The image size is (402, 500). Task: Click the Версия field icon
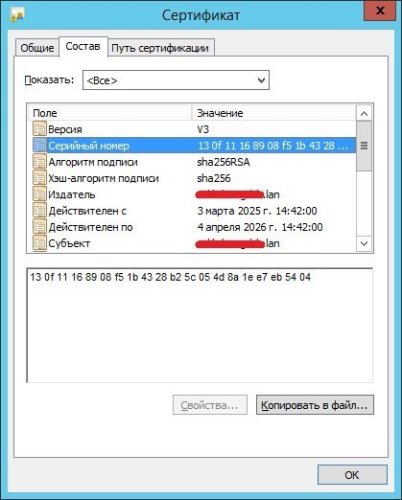pos(39,129)
